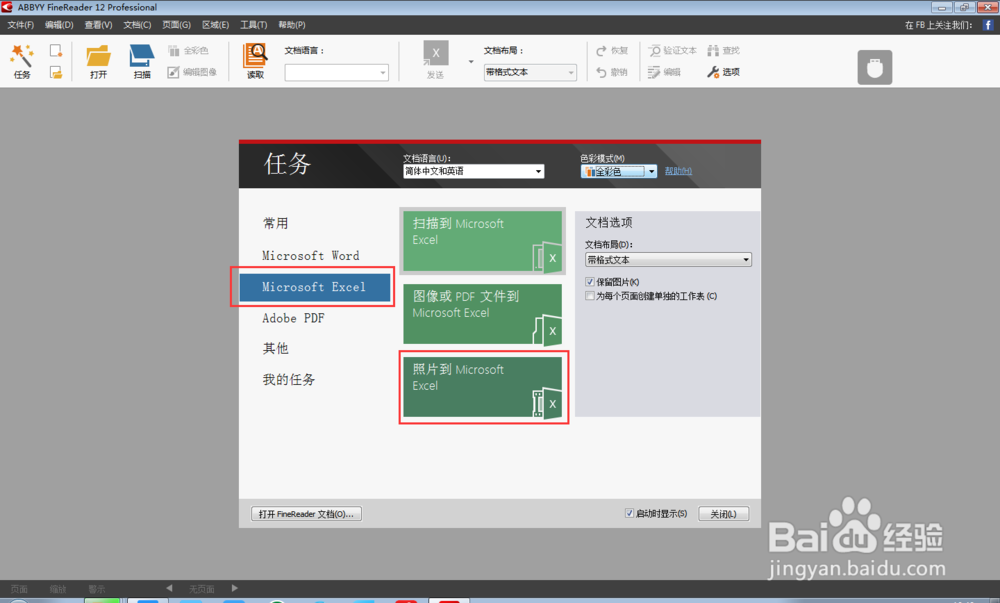Click the 在 FB 上关注我们 text

(x=938, y=25)
